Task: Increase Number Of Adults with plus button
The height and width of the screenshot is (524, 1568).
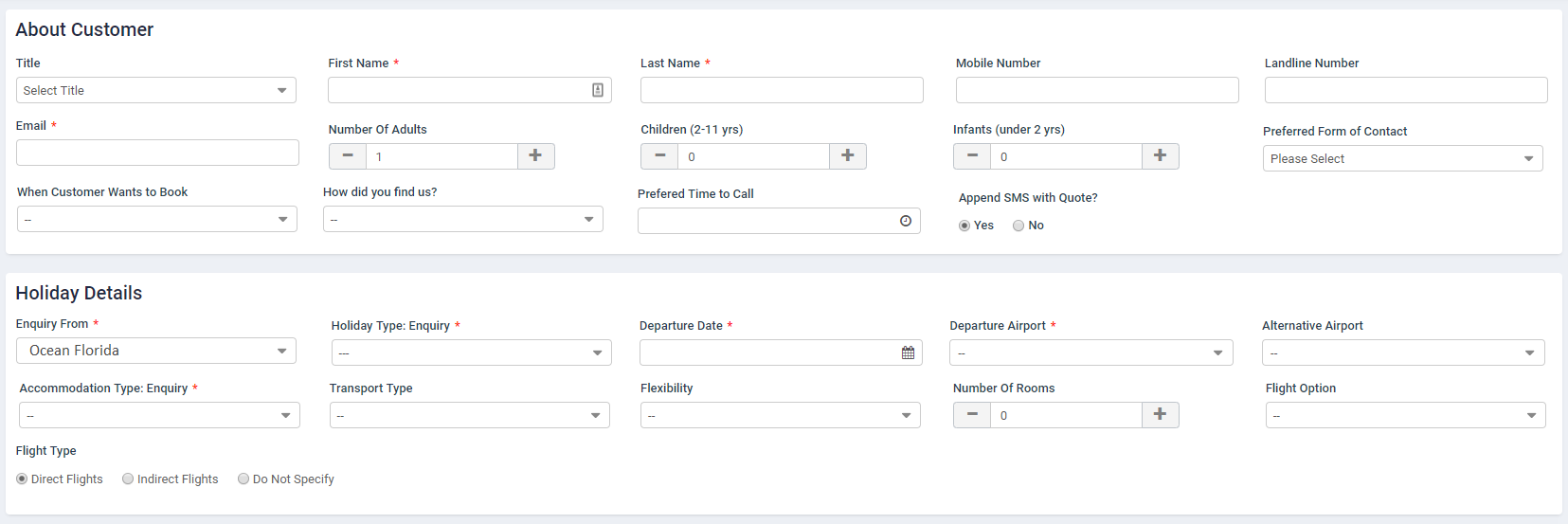Action: pos(535,155)
